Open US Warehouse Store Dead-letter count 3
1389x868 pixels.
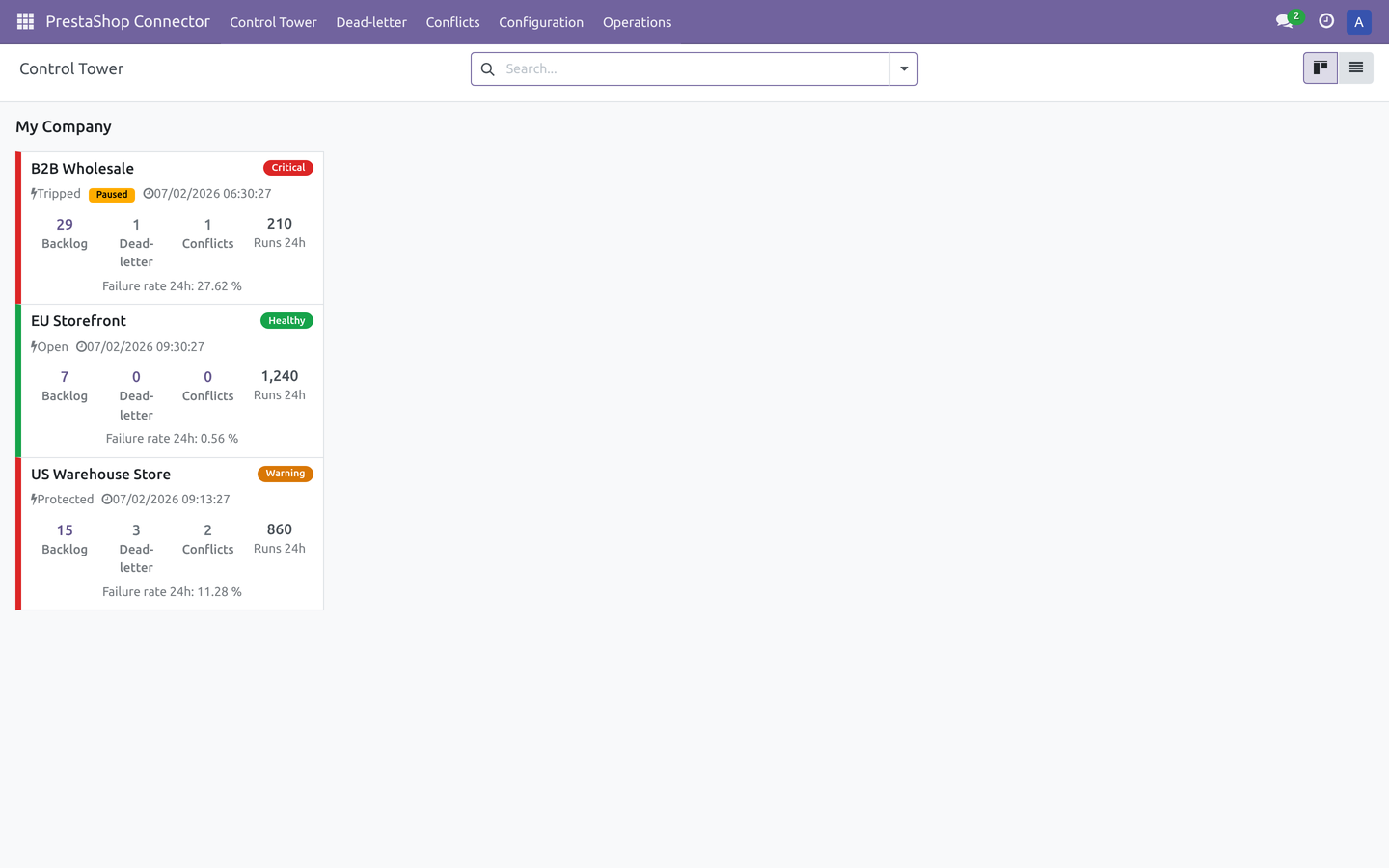(136, 548)
